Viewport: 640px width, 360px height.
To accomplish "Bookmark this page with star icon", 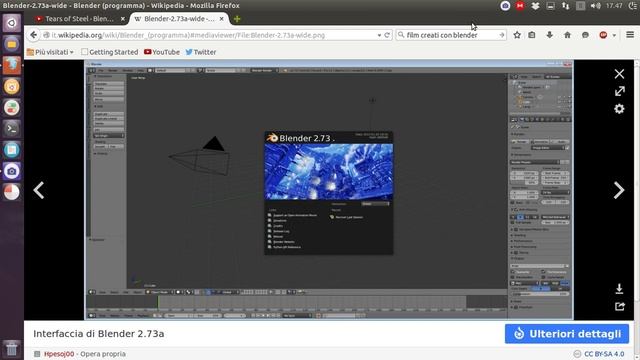I will point(517,35).
